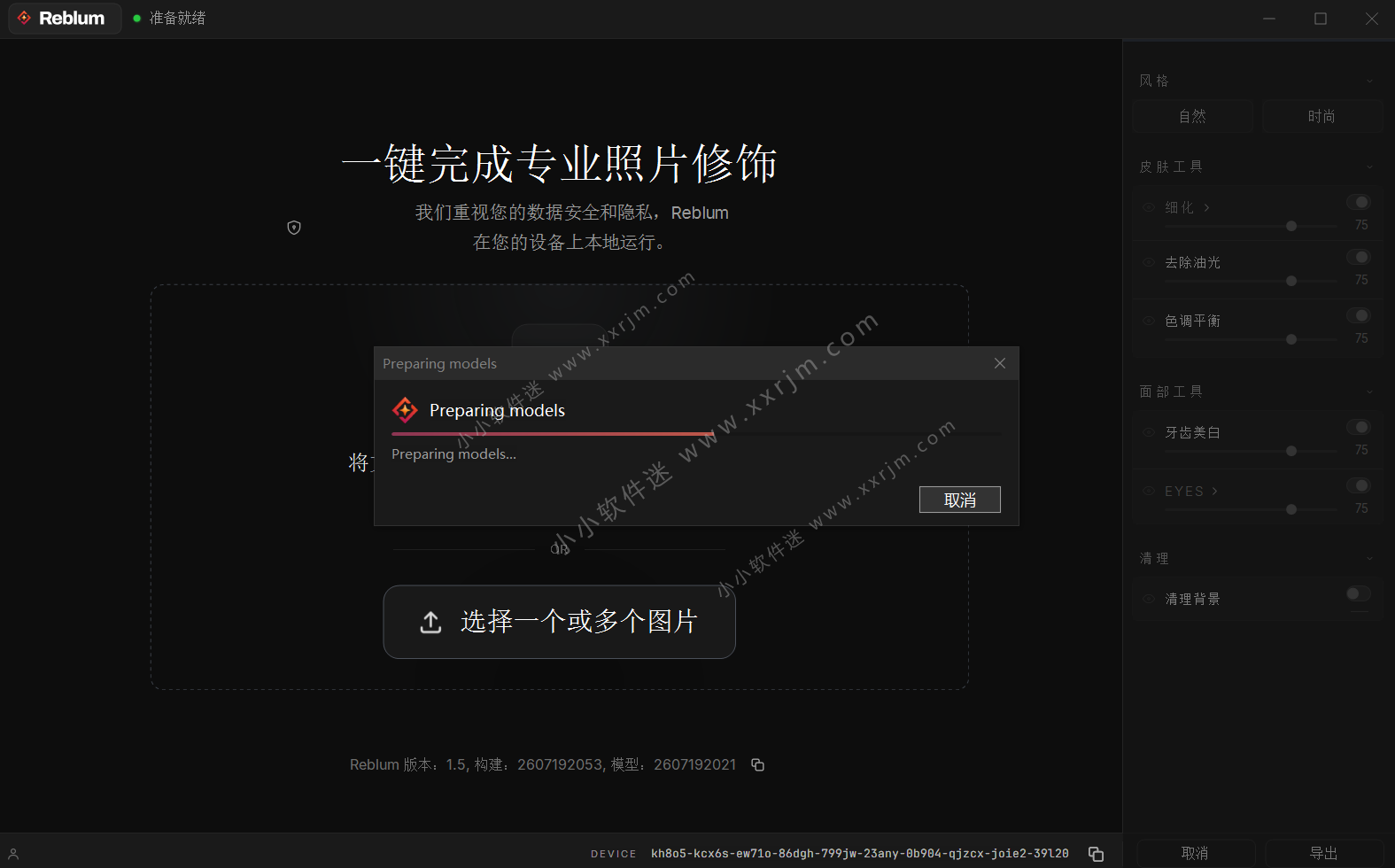Adjust the 牙齿美白 slider handle
The height and width of the screenshot is (868, 1395).
[x=1291, y=451]
